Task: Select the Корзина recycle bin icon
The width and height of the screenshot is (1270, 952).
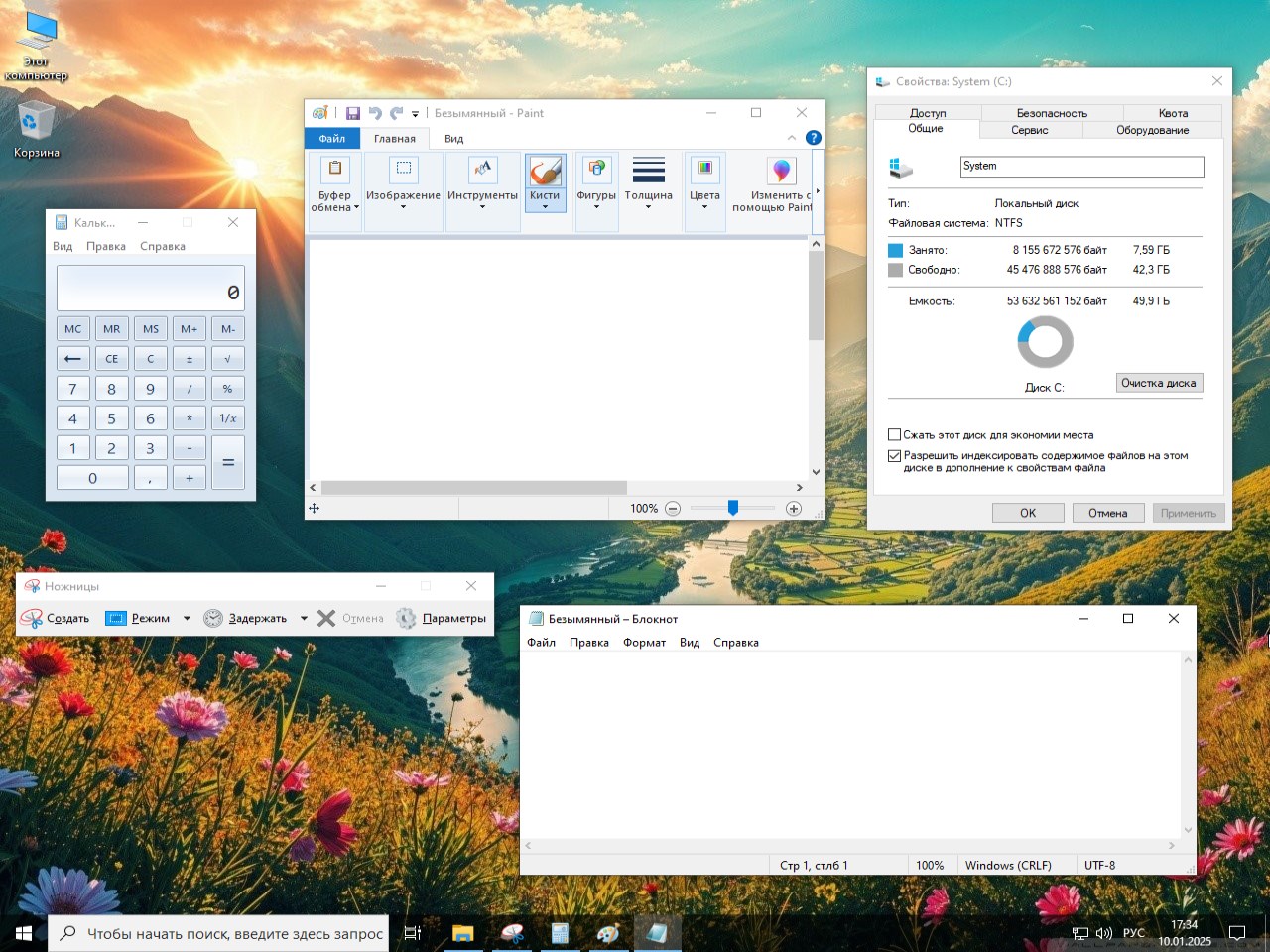Action: pos(37,128)
